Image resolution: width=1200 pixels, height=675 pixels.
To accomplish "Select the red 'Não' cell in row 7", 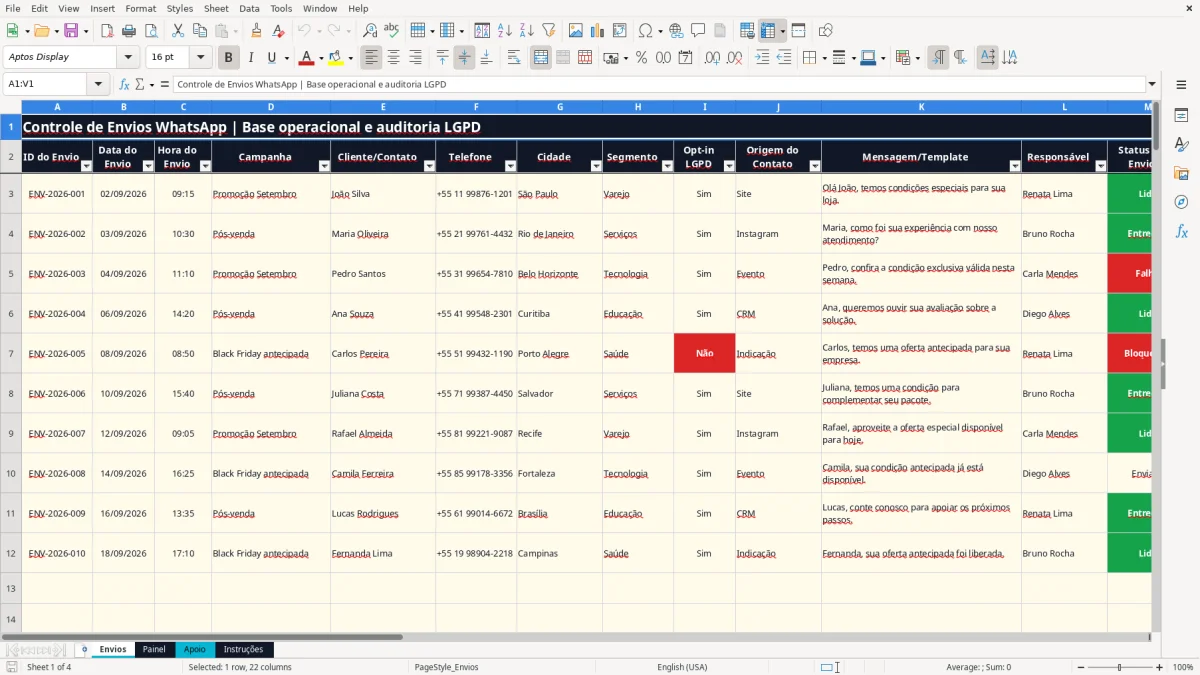I will (704, 353).
